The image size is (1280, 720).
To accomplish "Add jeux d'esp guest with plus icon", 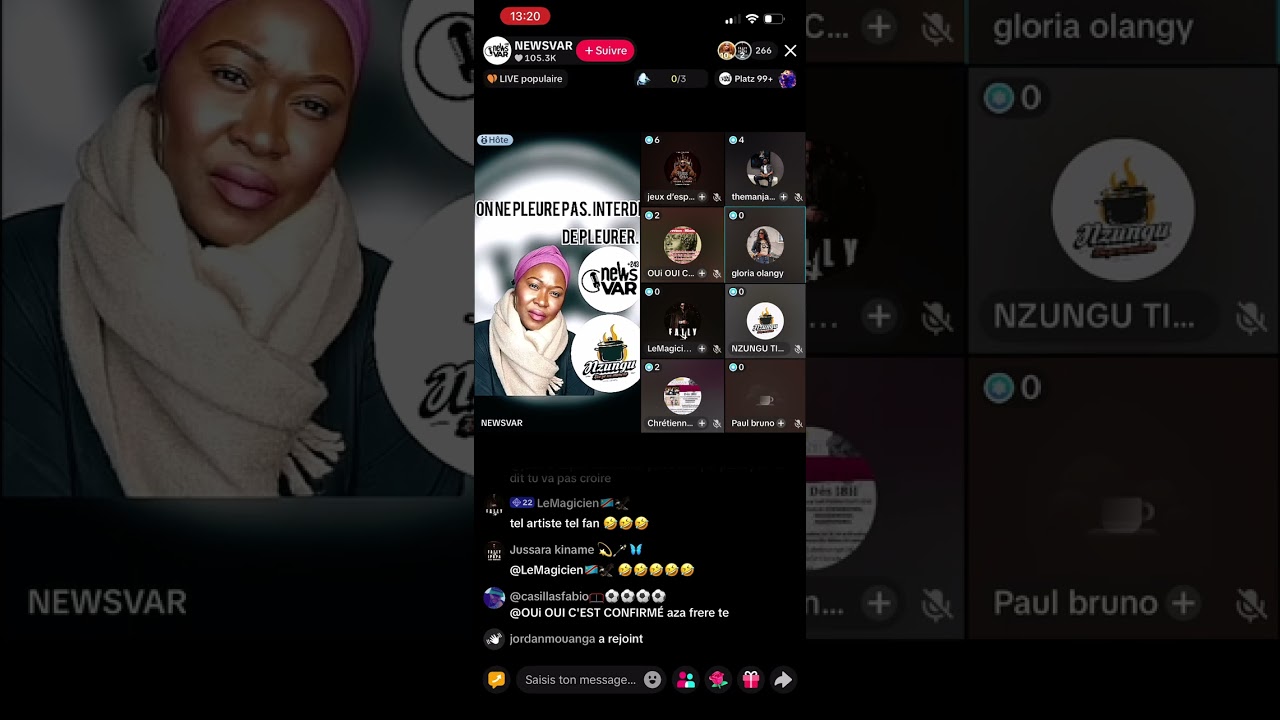I will (x=702, y=197).
